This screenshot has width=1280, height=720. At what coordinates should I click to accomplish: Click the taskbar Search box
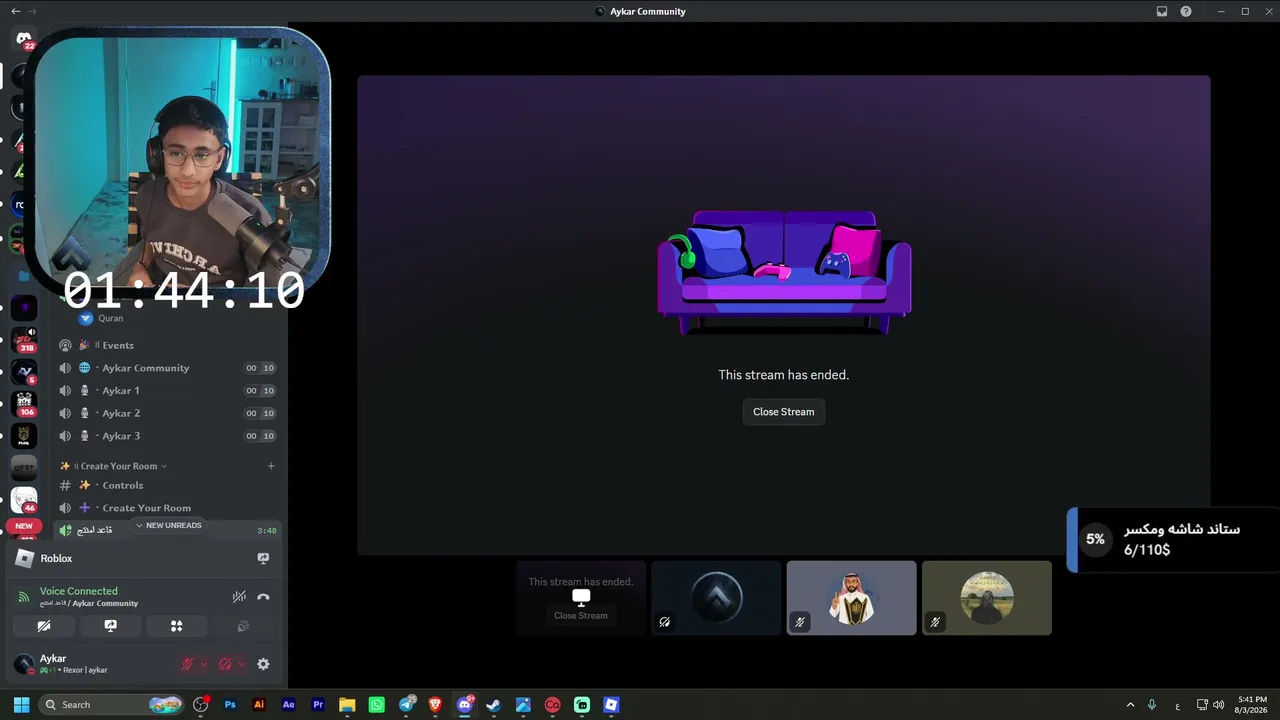(112, 705)
